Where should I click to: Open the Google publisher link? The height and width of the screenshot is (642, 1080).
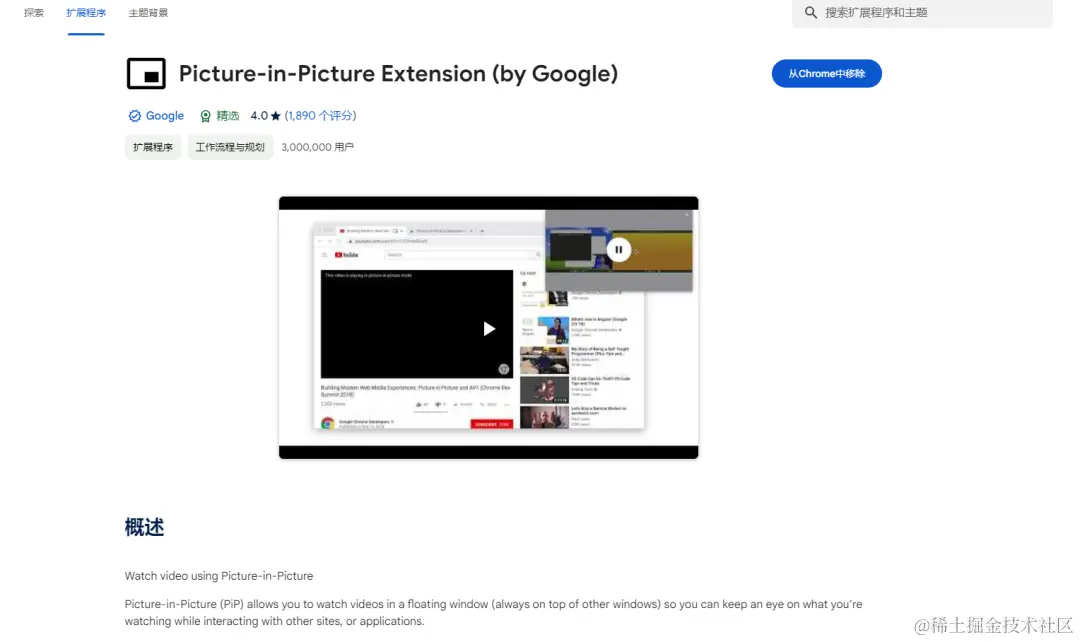coord(165,116)
